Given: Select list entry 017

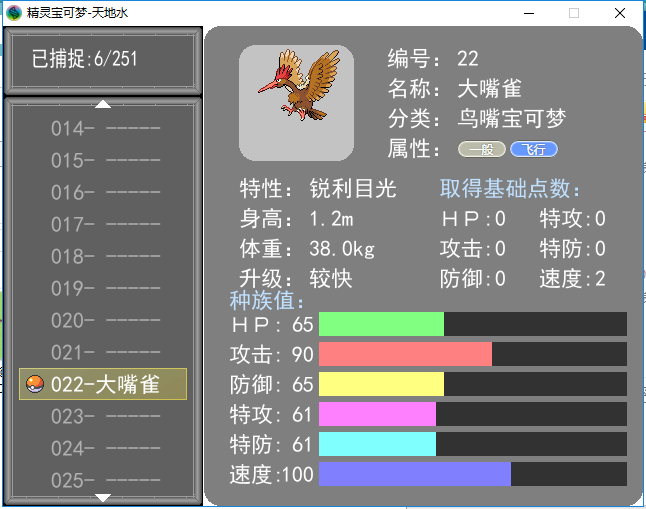Looking at the screenshot, I should pyautogui.click(x=105, y=225).
